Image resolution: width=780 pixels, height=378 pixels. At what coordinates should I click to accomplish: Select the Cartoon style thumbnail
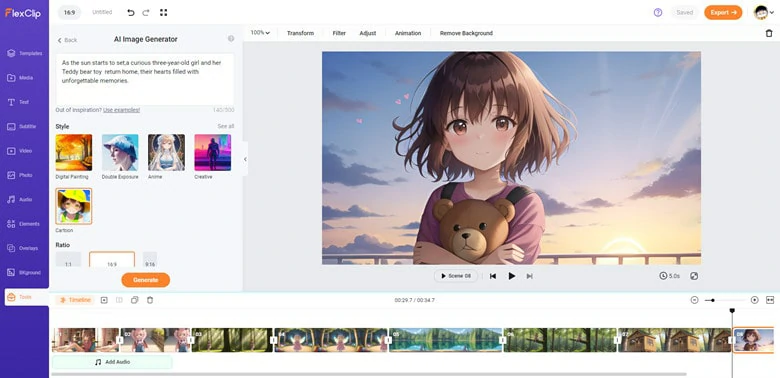pyautogui.click(x=74, y=206)
